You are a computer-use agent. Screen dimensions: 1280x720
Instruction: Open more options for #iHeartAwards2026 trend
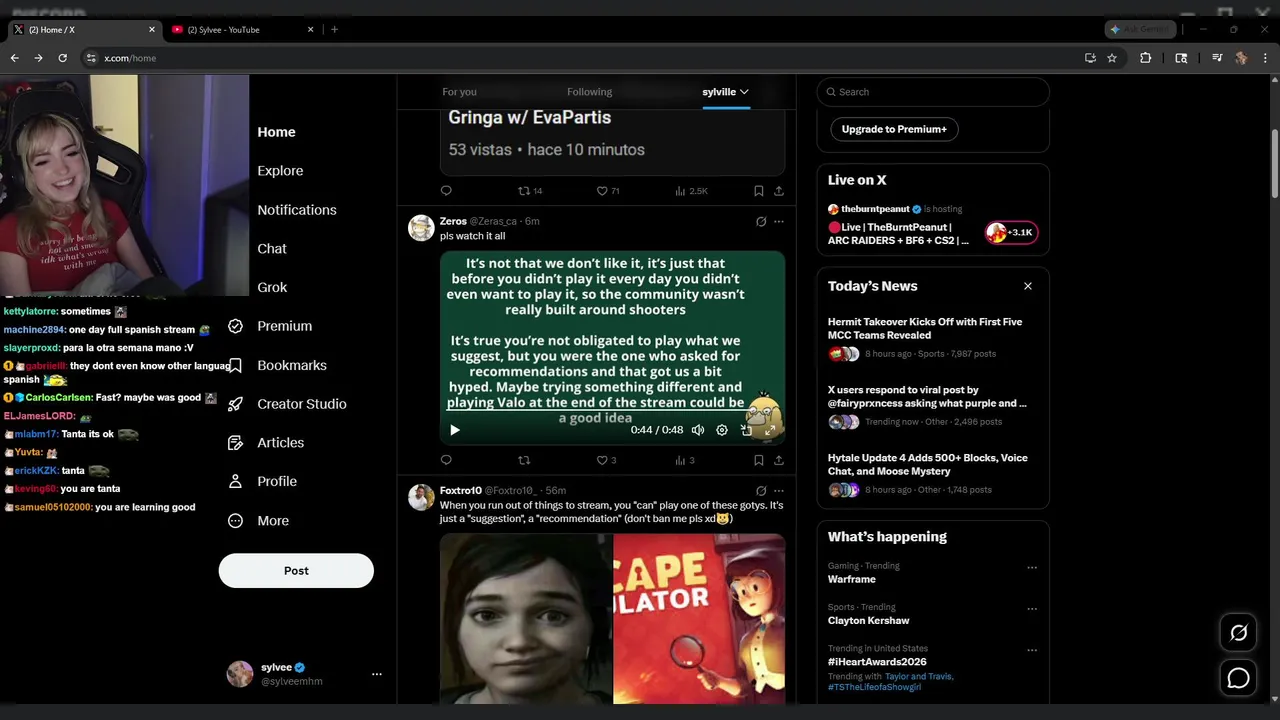[1032, 650]
